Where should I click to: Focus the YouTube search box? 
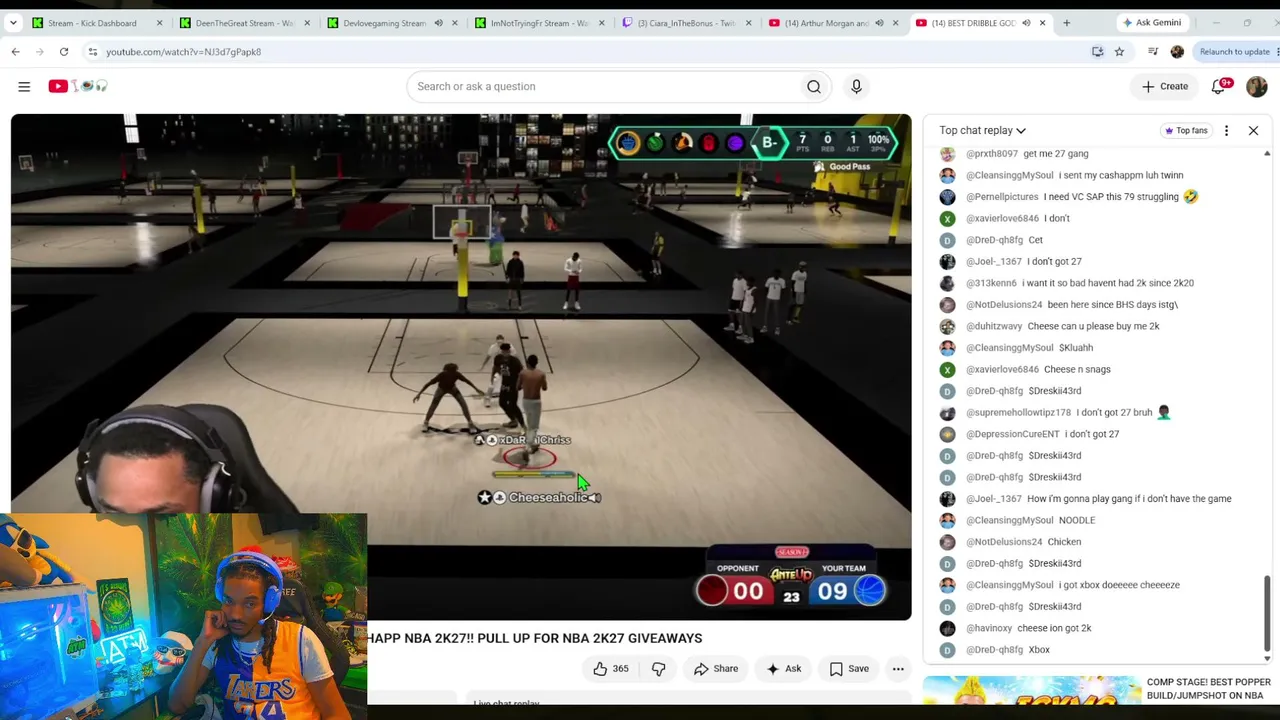pos(604,86)
